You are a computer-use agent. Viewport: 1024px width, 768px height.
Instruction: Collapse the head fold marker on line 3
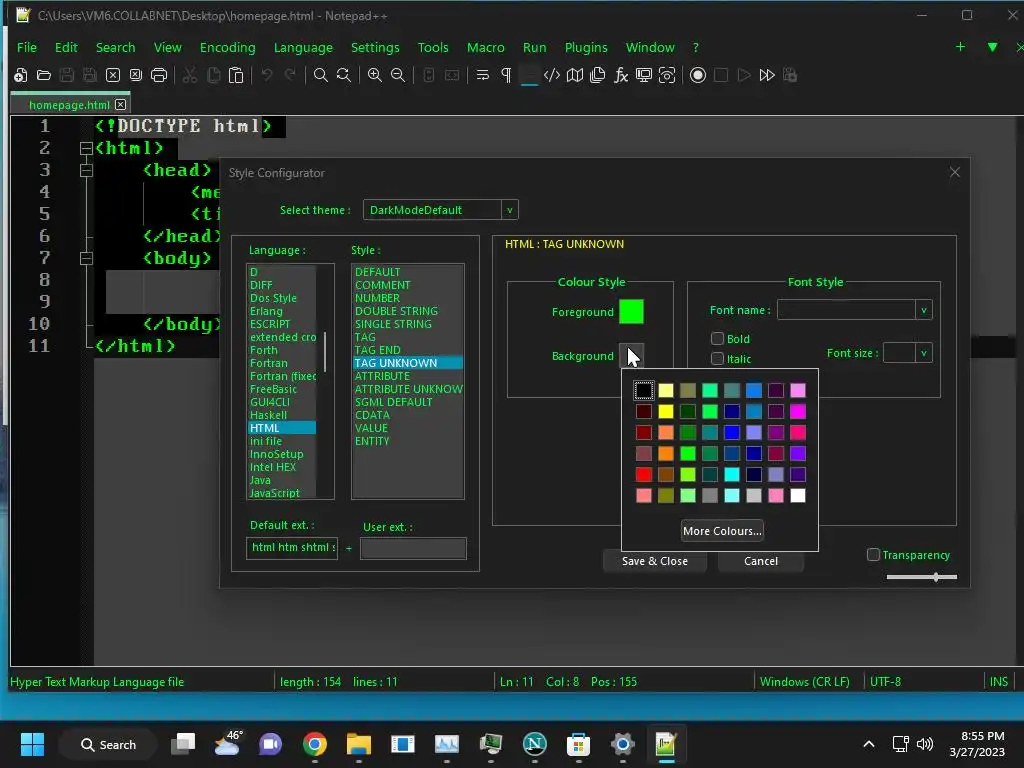(86, 170)
